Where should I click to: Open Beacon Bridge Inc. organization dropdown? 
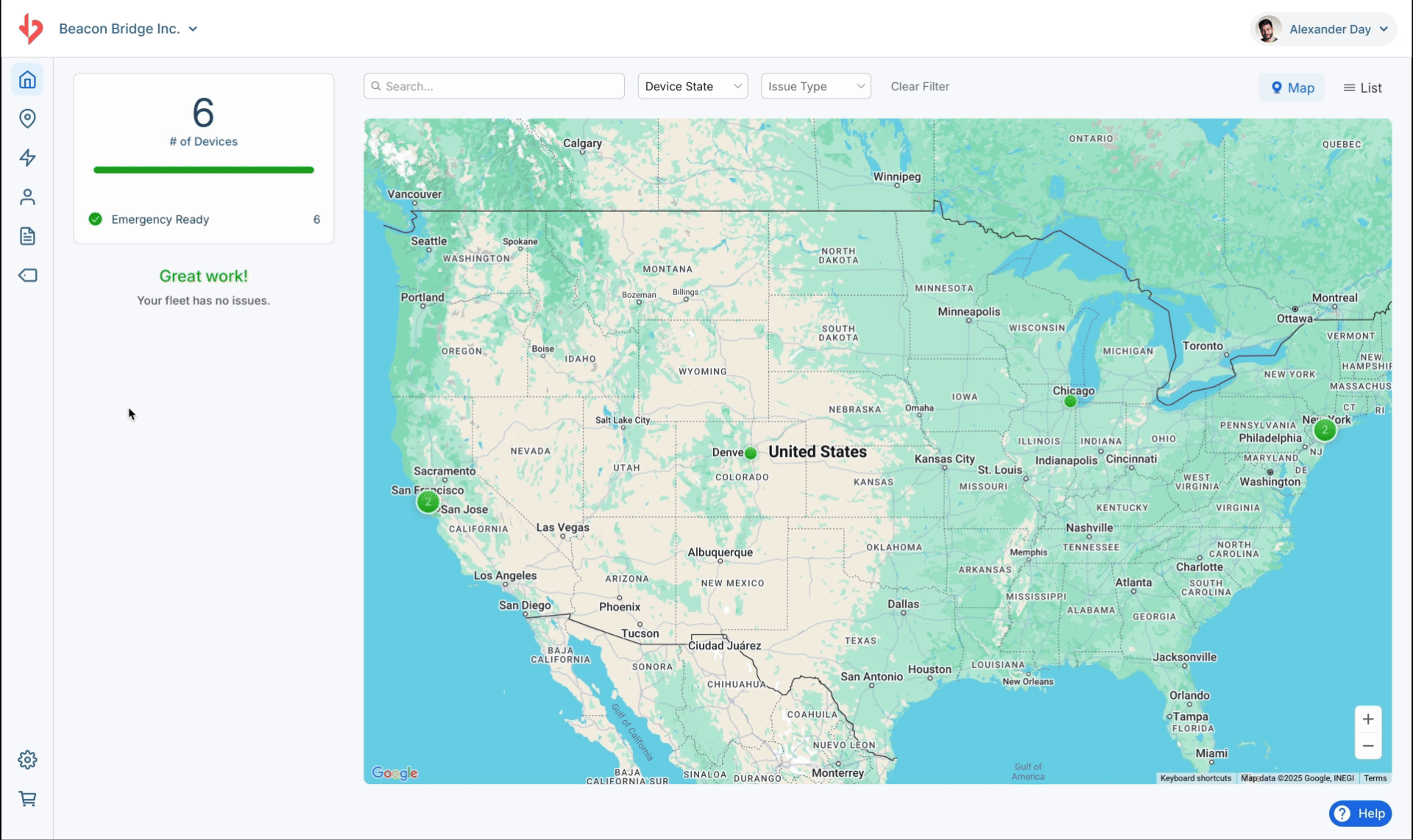(128, 29)
